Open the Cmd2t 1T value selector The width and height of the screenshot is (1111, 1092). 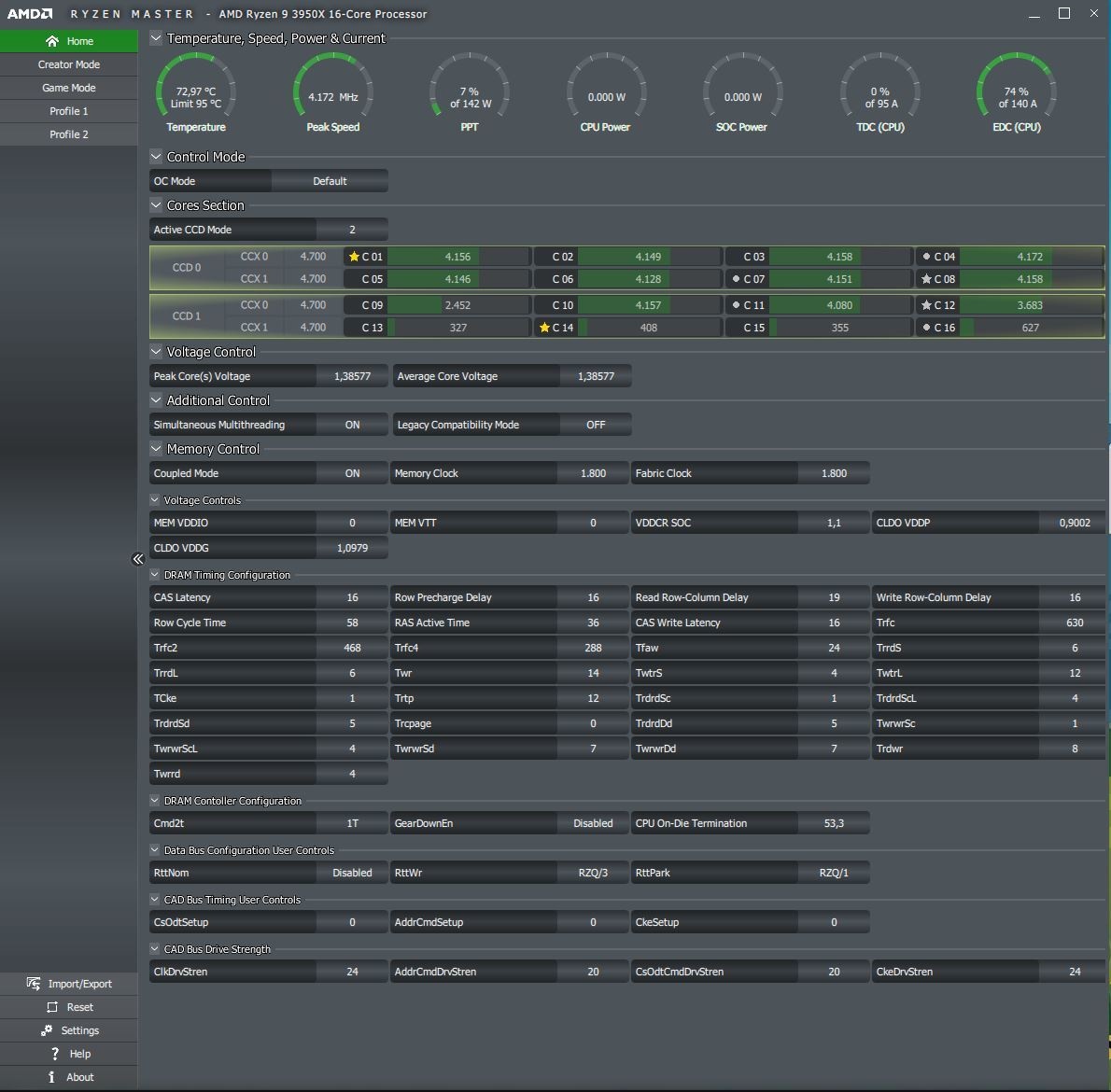pyautogui.click(x=352, y=823)
